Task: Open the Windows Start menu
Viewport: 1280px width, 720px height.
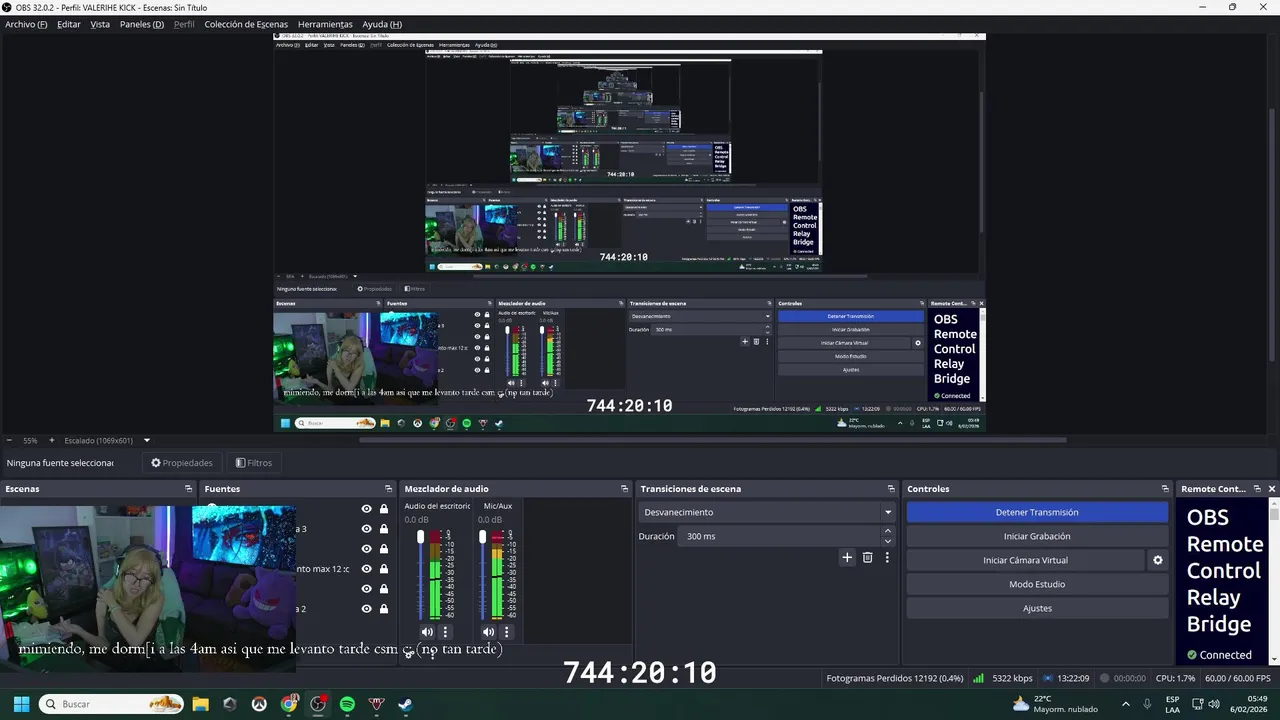Action: coord(21,704)
